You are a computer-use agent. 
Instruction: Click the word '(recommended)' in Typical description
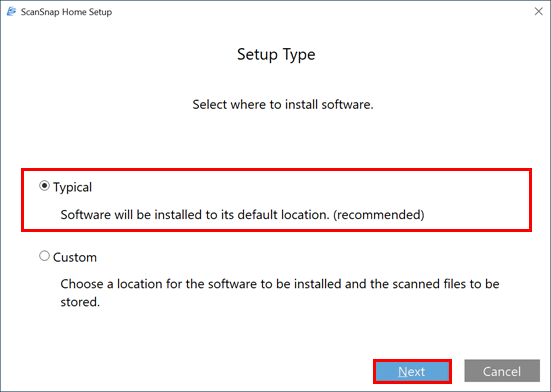(379, 214)
